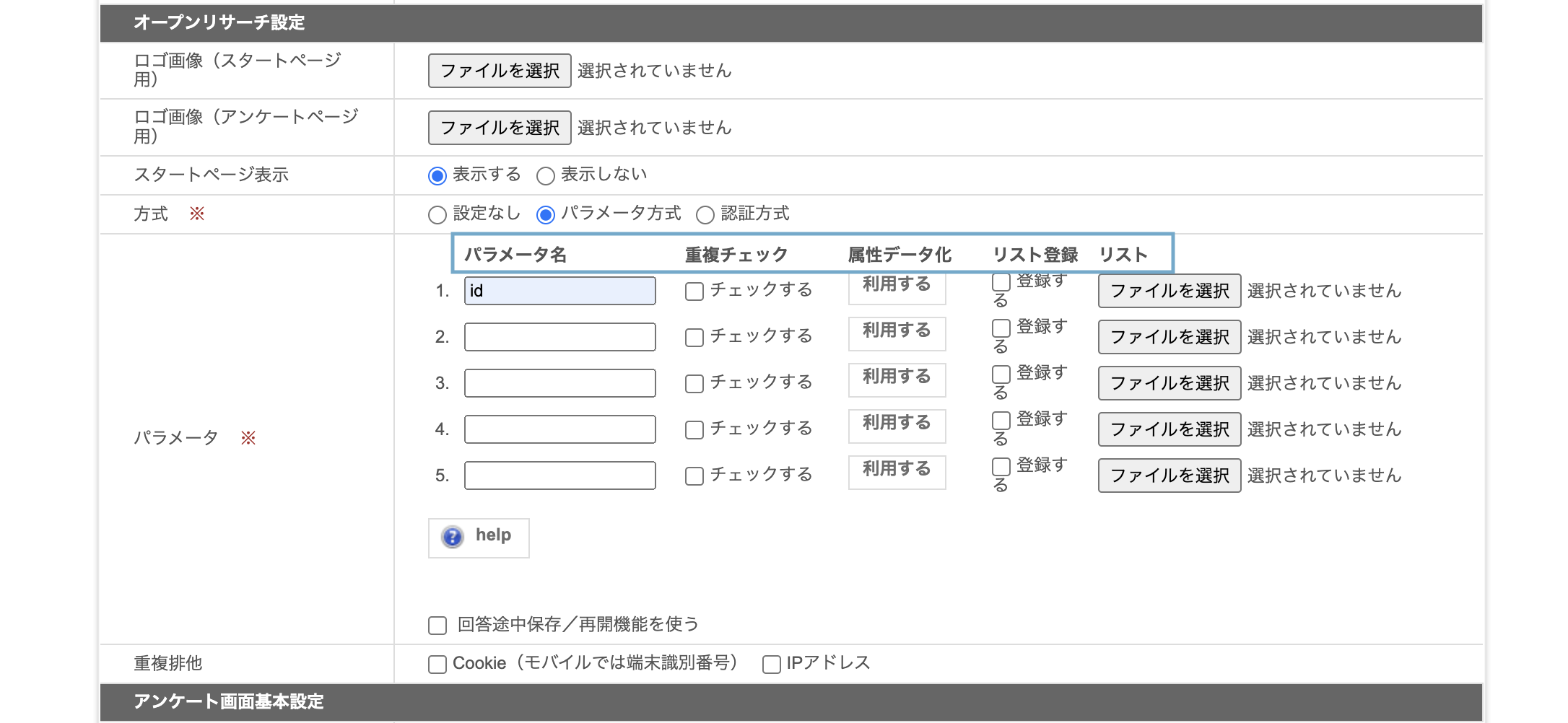The image size is (1568, 723).
Task: Select a list file for parameter 2
Action: [1168, 337]
